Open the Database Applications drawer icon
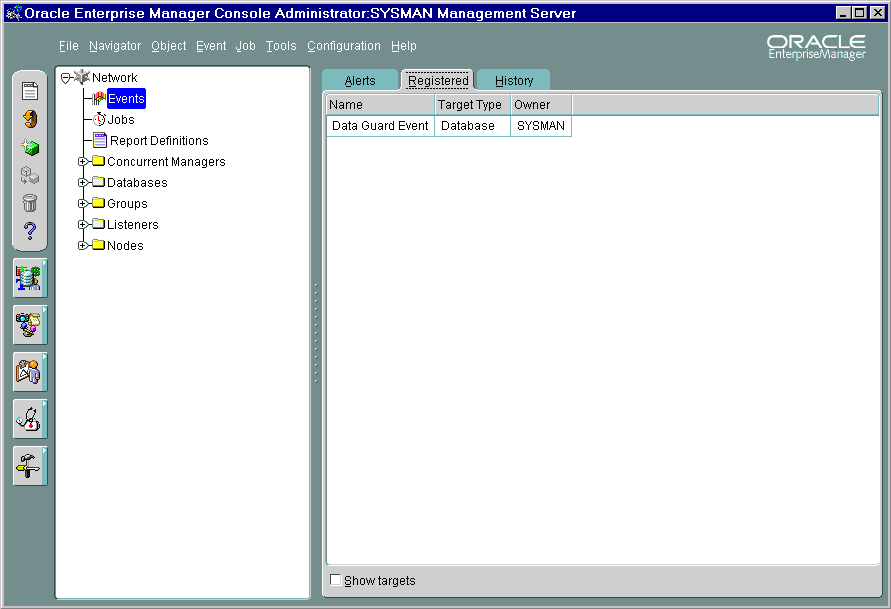This screenshot has width=891, height=609. pyautogui.click(x=30, y=279)
